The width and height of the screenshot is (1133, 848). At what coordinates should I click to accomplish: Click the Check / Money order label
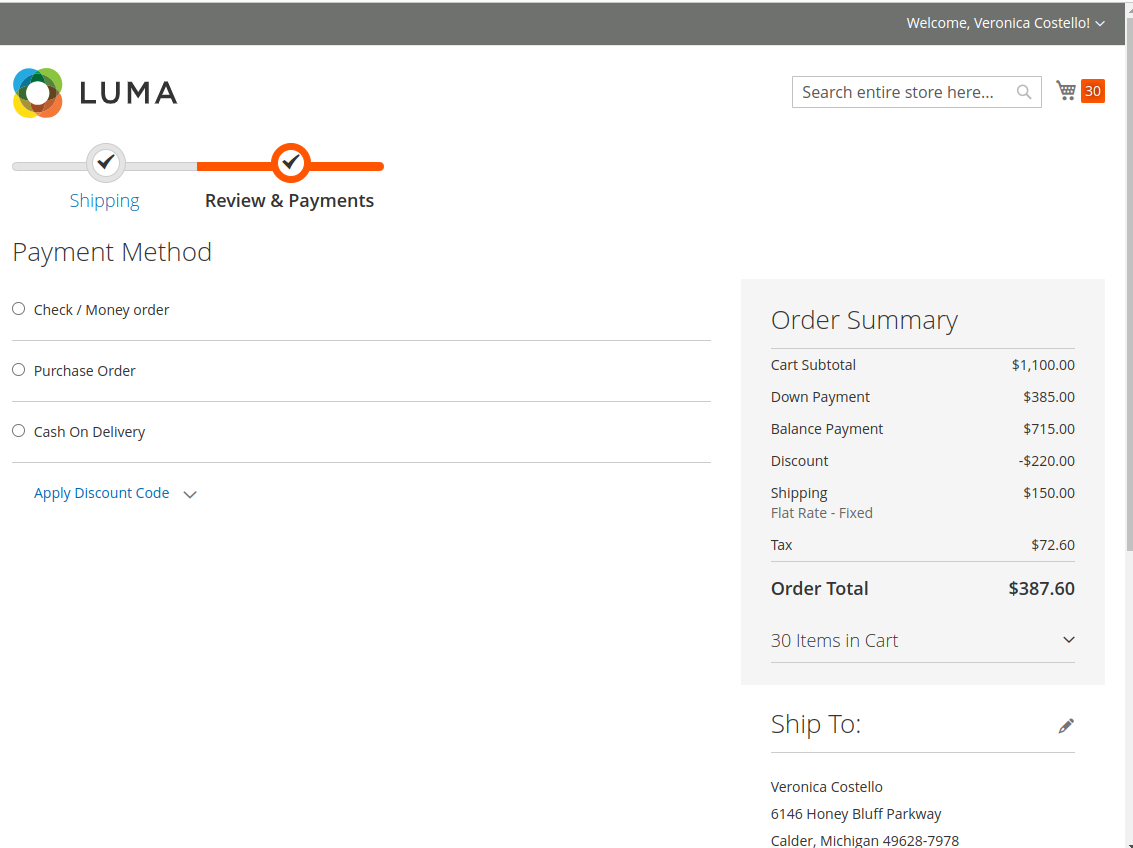pos(101,310)
